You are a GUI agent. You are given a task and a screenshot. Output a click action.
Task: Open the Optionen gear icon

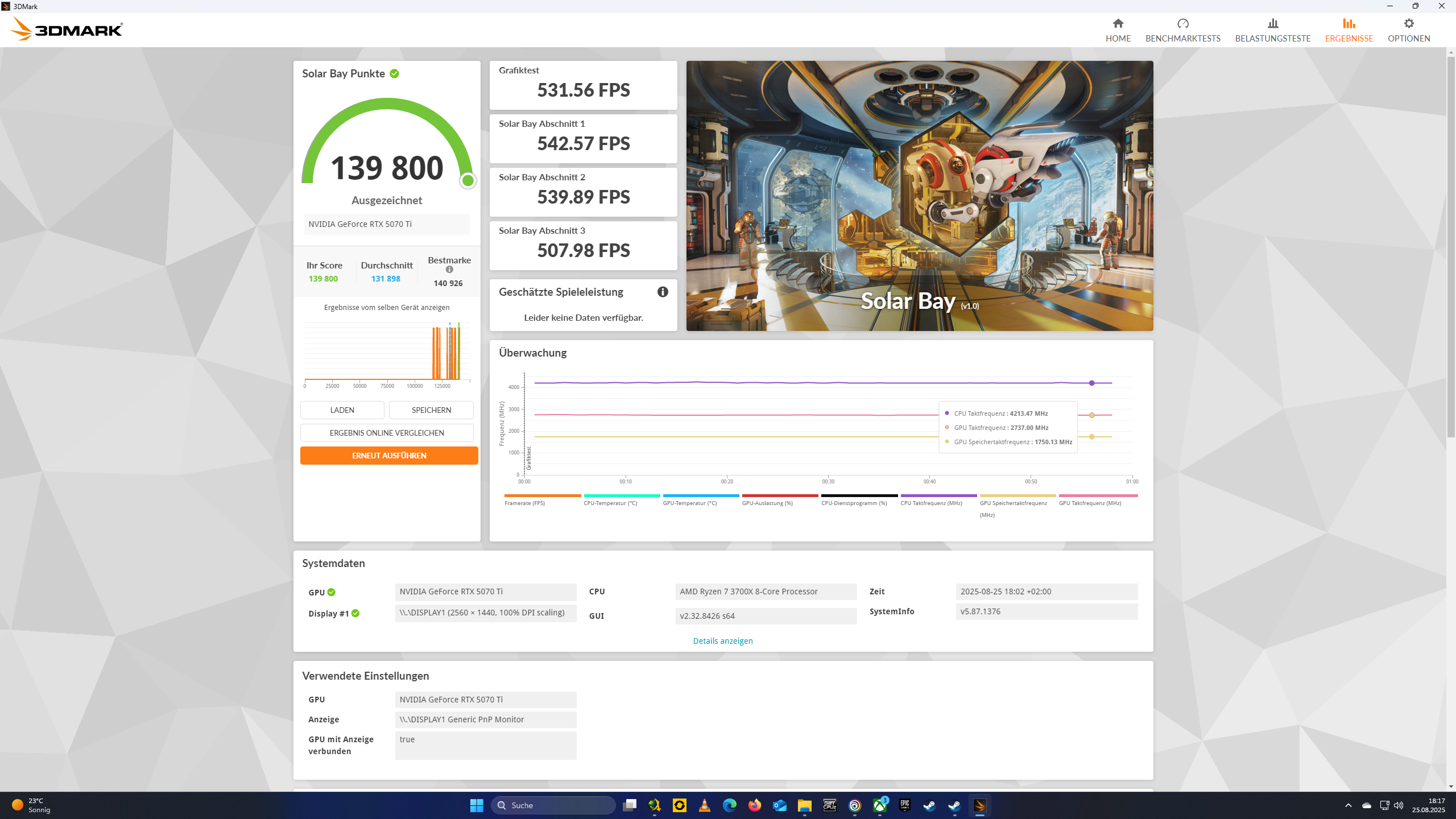1408,24
